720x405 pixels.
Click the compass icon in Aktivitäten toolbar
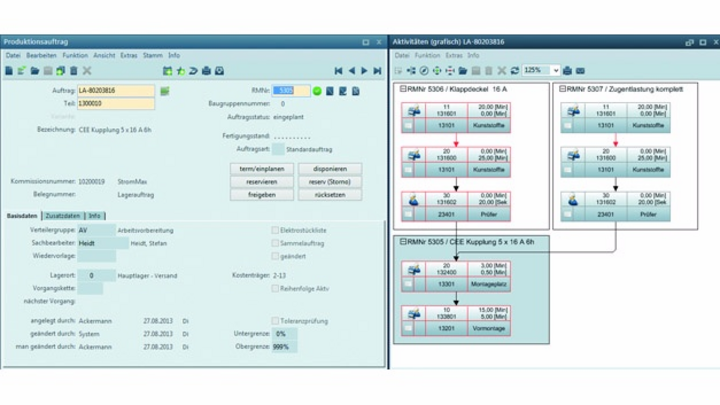pyautogui.click(x=423, y=71)
